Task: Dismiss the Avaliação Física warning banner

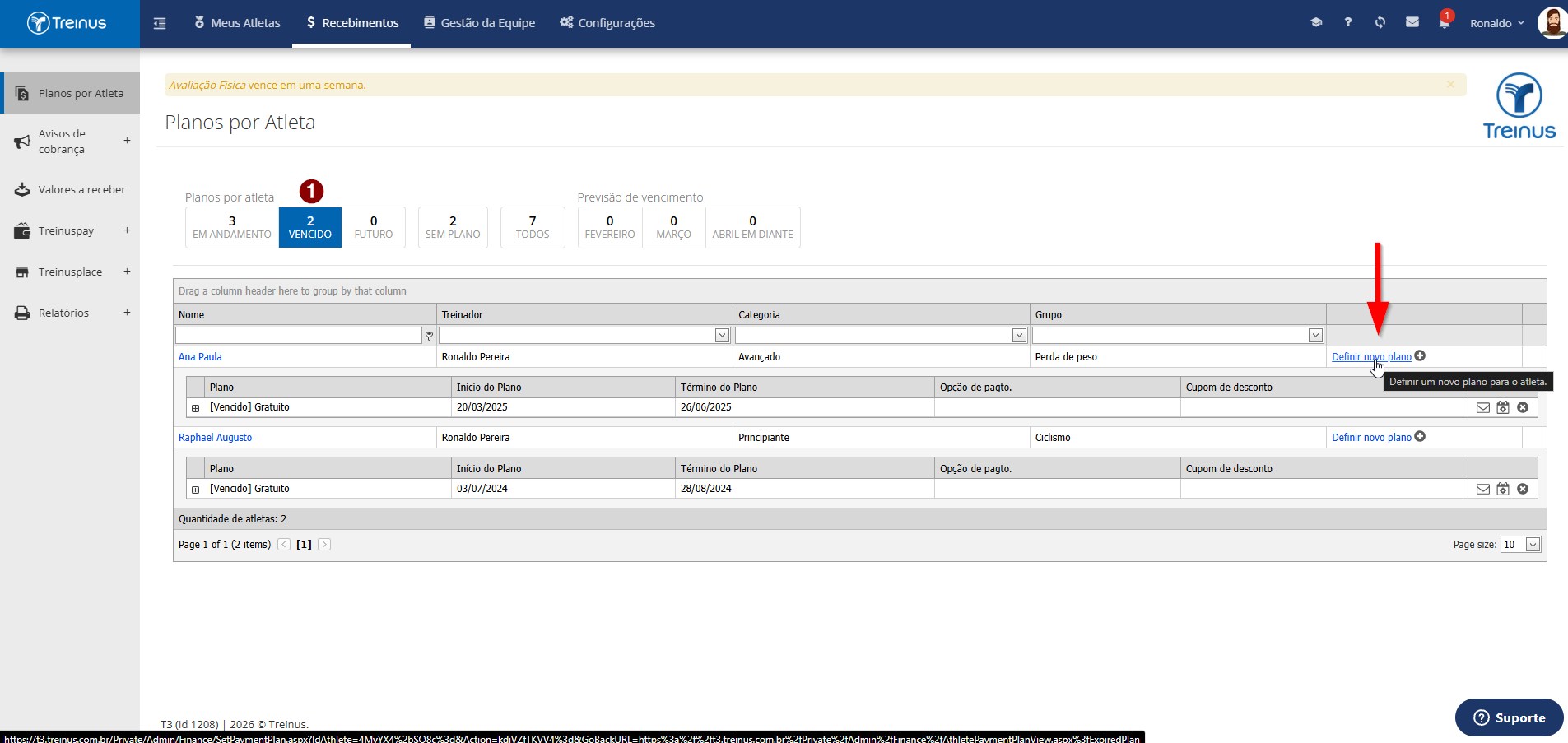Action: [x=1450, y=84]
